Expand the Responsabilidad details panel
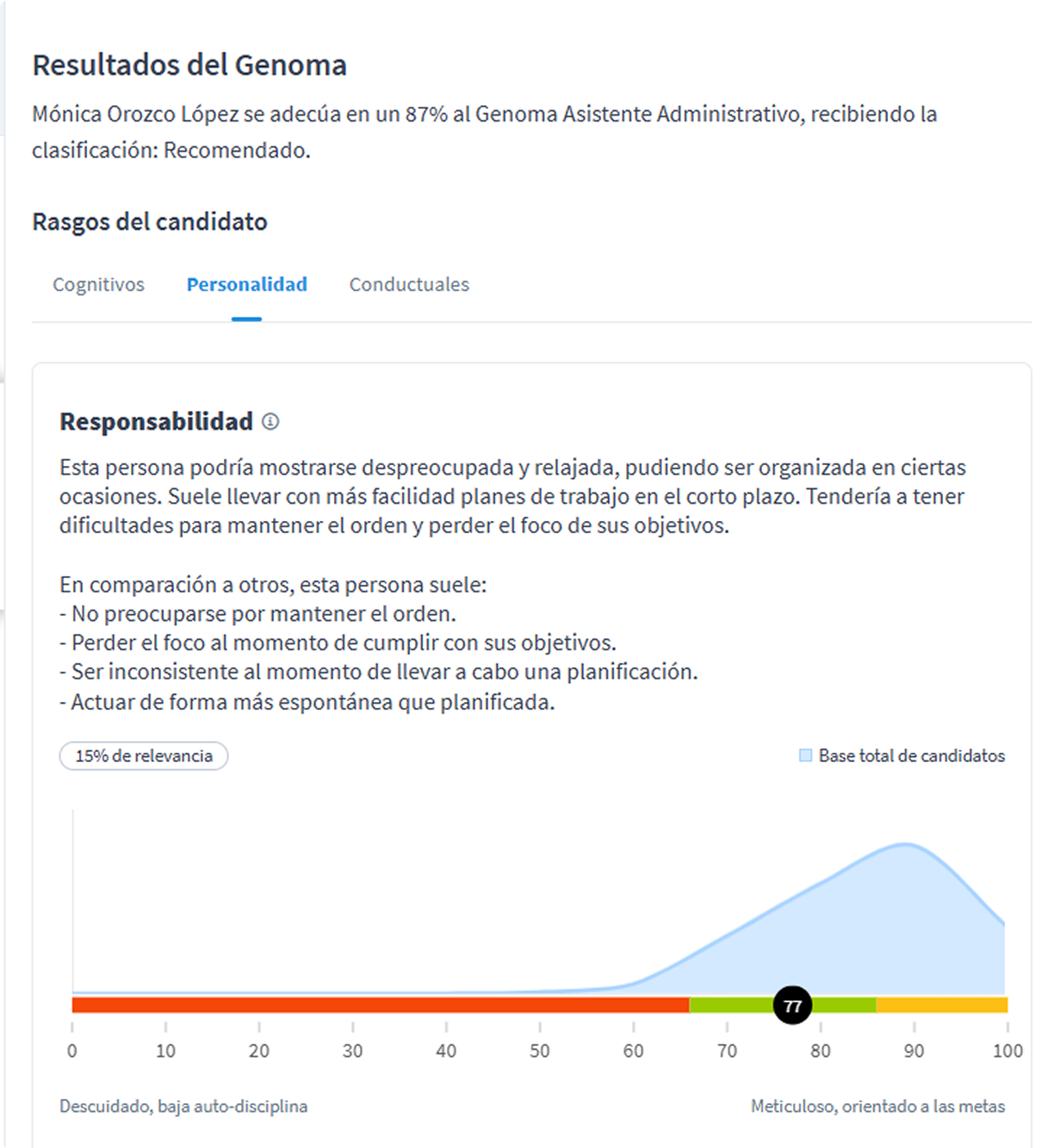 click(x=157, y=422)
